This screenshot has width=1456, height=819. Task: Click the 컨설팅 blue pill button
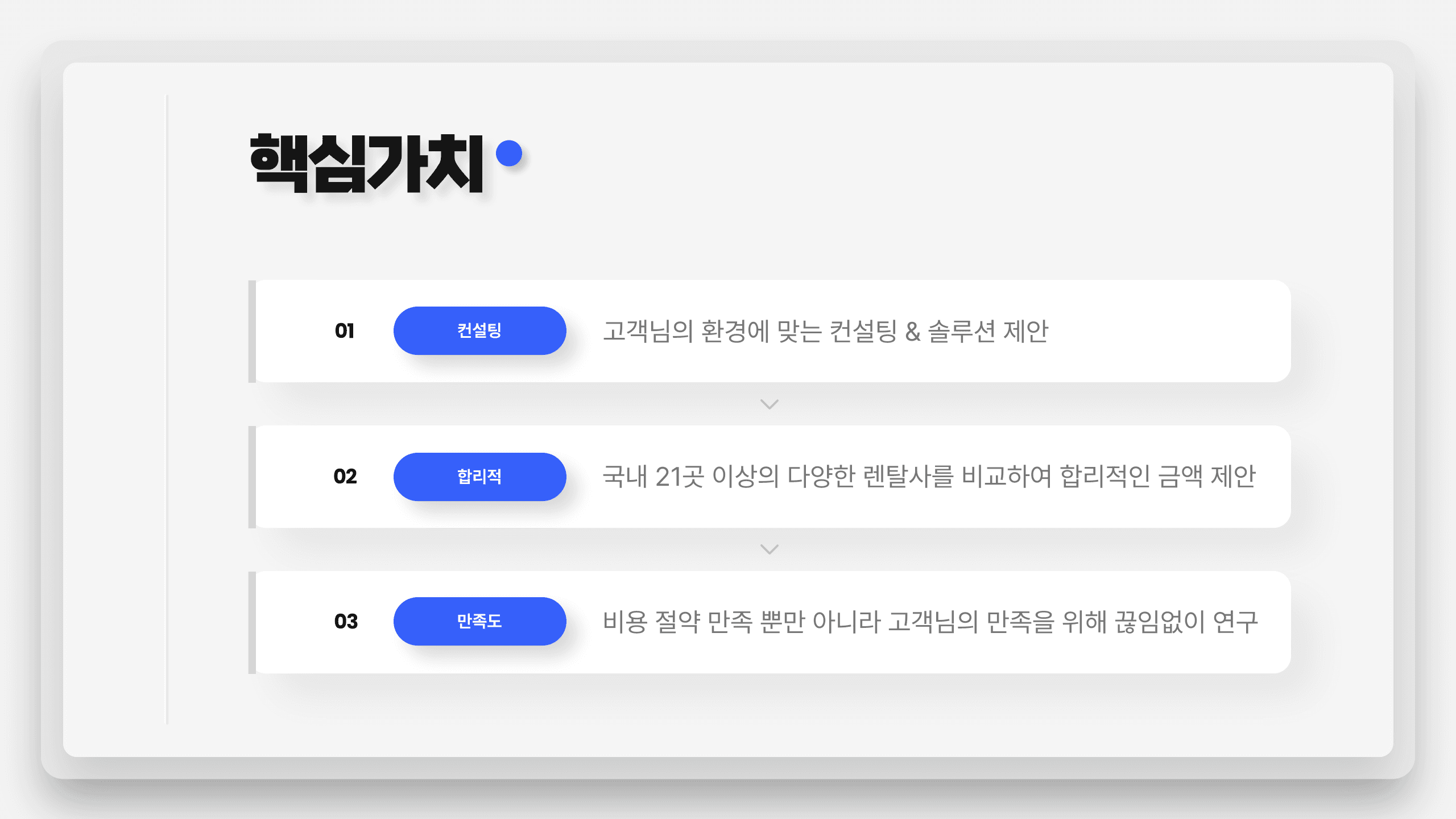point(479,330)
